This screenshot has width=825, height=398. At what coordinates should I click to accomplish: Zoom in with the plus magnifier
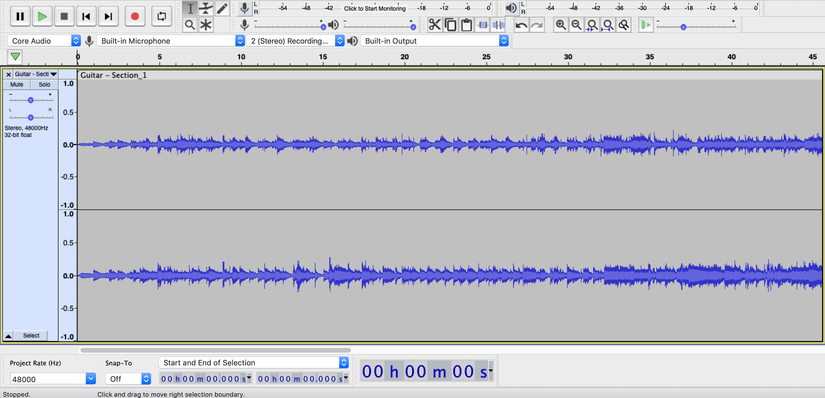[x=561, y=25]
